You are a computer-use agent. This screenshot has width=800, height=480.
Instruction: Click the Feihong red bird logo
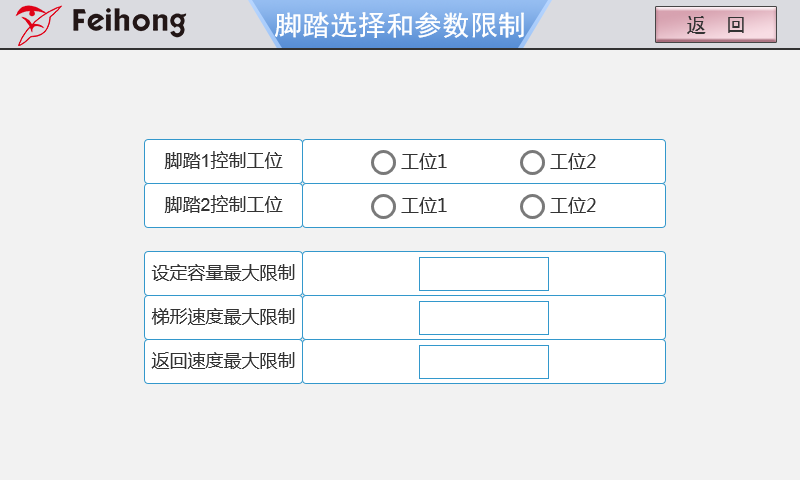38,24
